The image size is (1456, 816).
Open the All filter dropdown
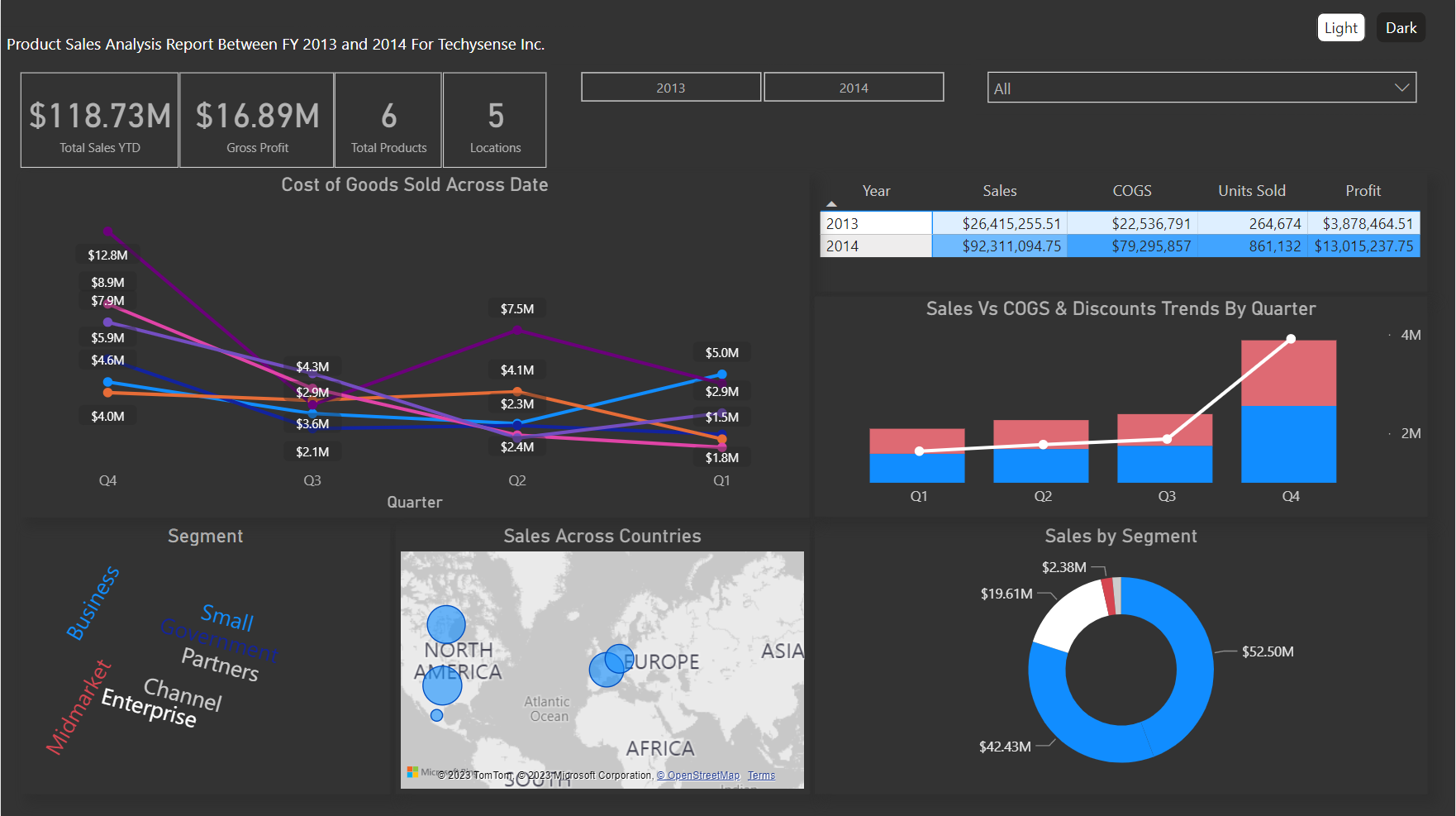pyautogui.click(x=1190, y=88)
